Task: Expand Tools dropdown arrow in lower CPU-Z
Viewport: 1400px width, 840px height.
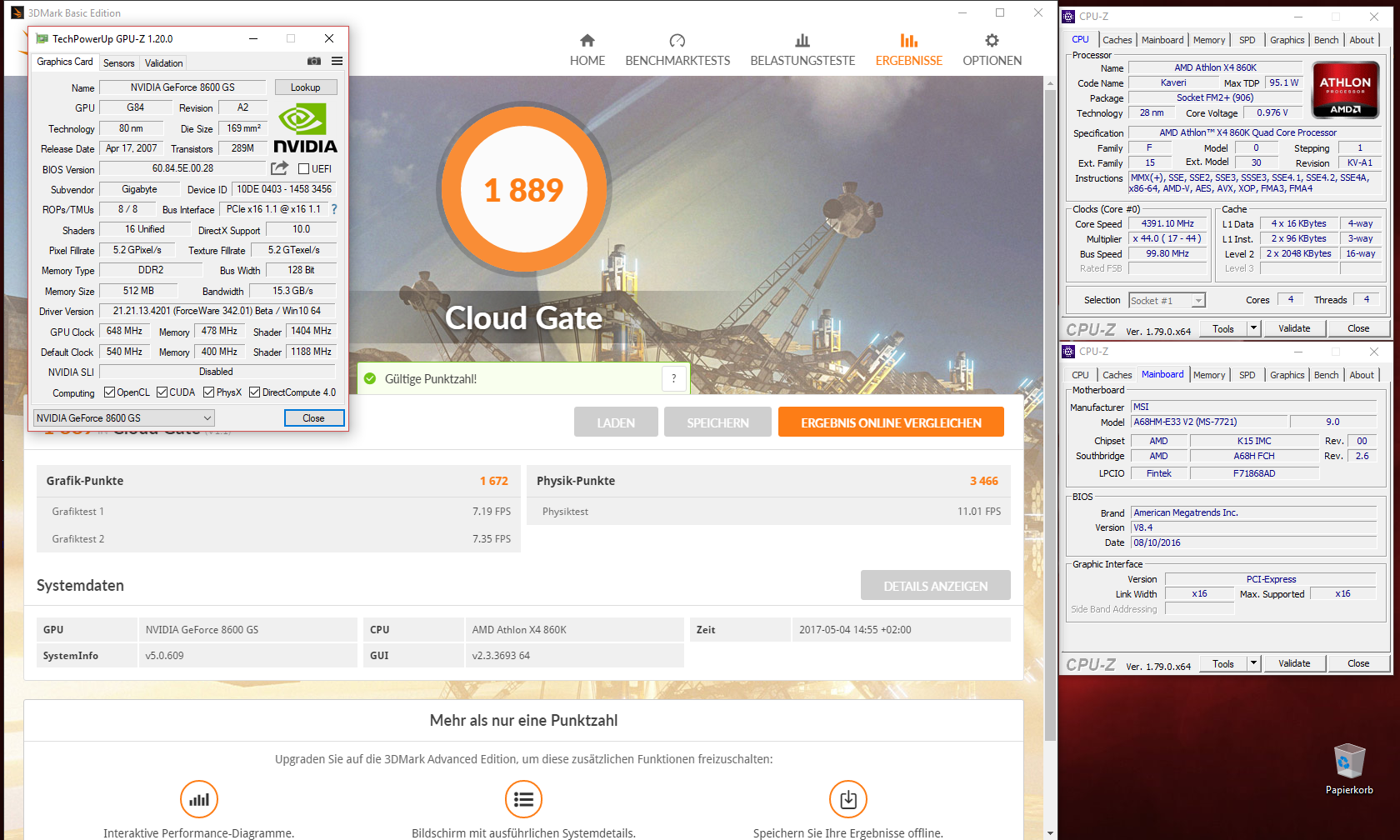Action: [x=1253, y=663]
